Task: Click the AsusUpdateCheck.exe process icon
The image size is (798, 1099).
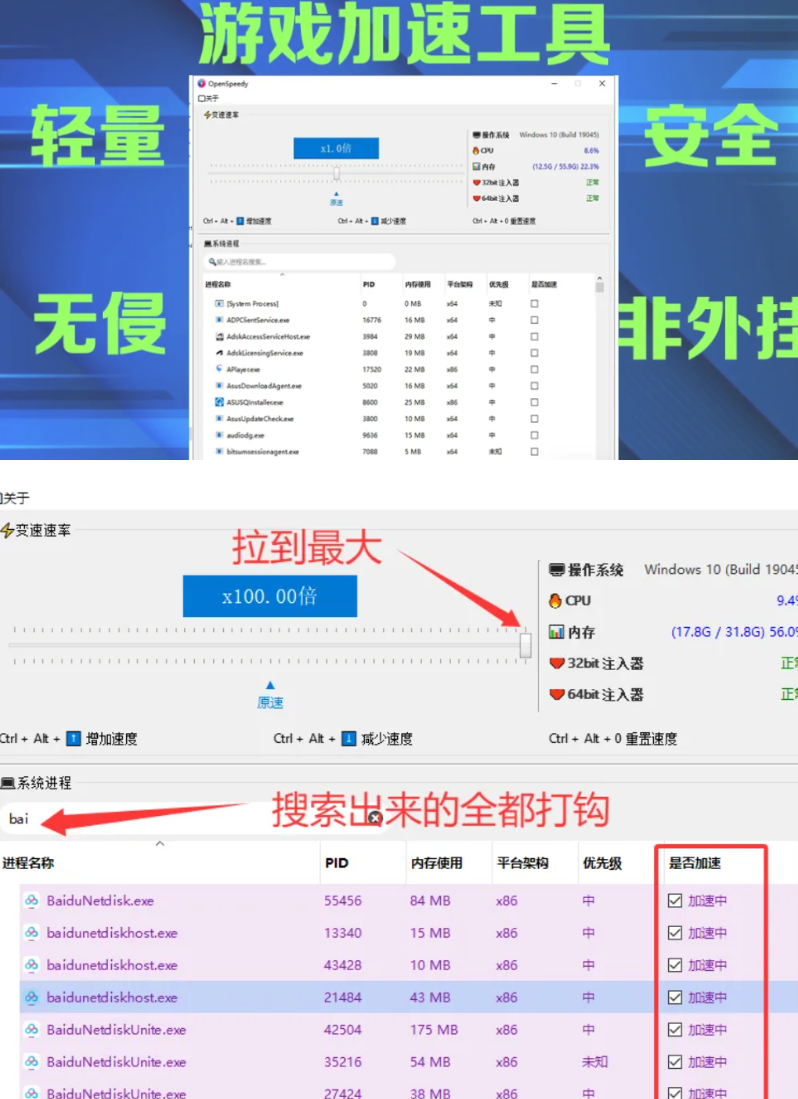Action: [219, 418]
